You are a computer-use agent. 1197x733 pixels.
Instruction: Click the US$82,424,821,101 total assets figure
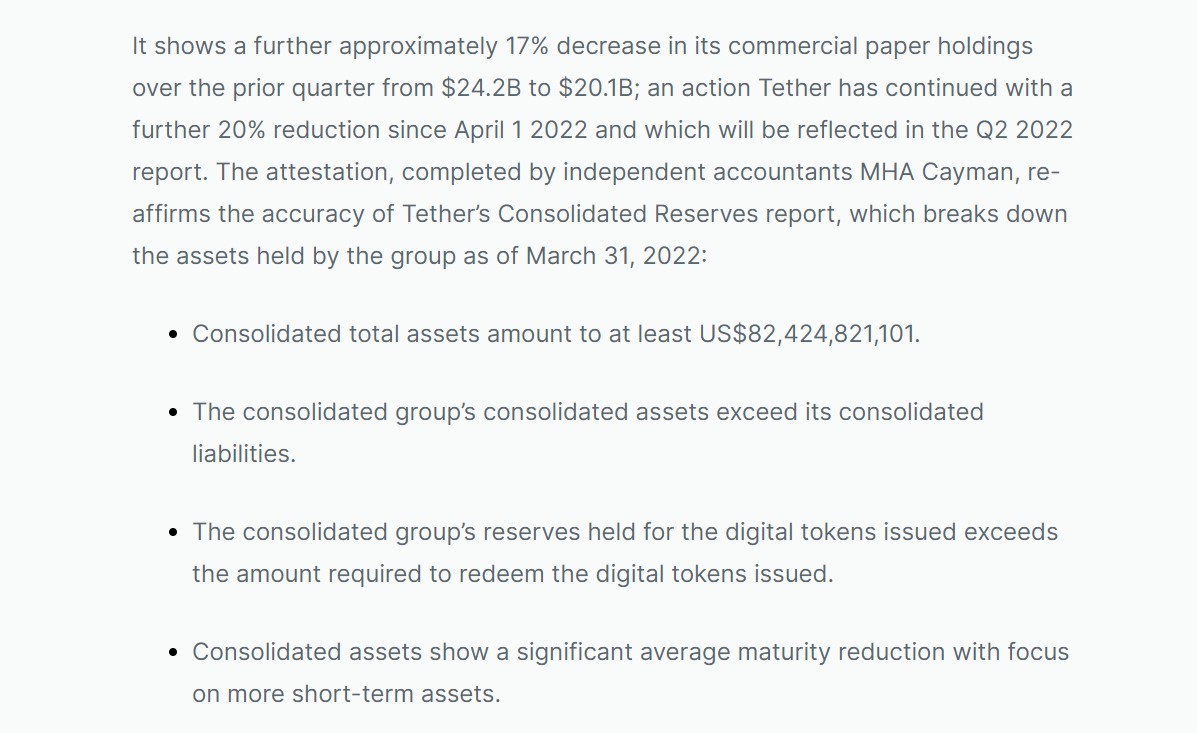pyautogui.click(x=809, y=334)
